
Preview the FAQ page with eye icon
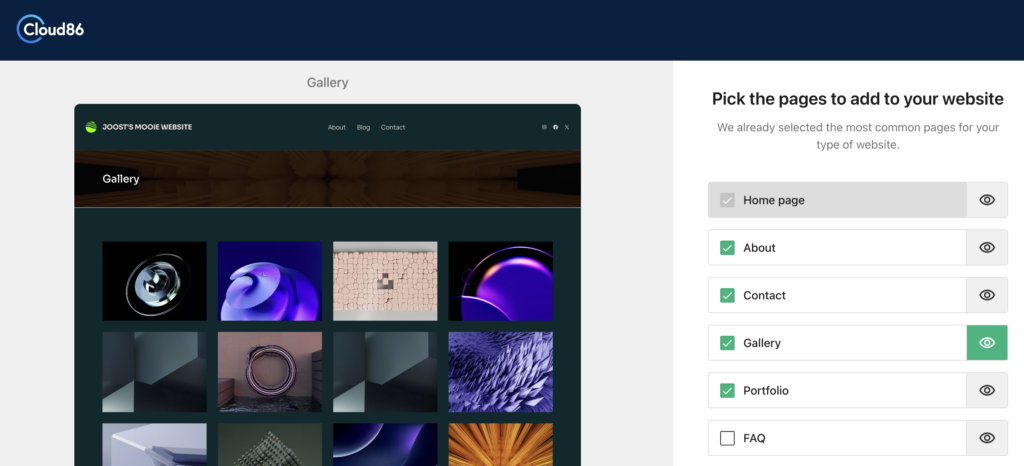987,438
